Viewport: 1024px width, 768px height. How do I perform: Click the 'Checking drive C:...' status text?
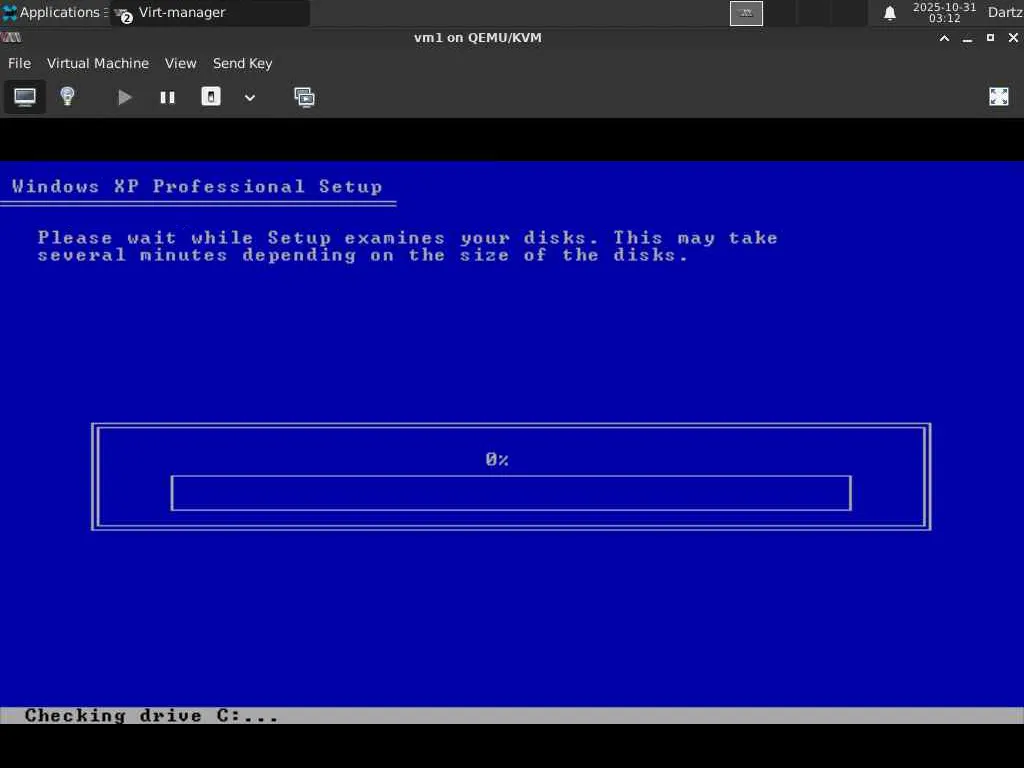point(152,716)
